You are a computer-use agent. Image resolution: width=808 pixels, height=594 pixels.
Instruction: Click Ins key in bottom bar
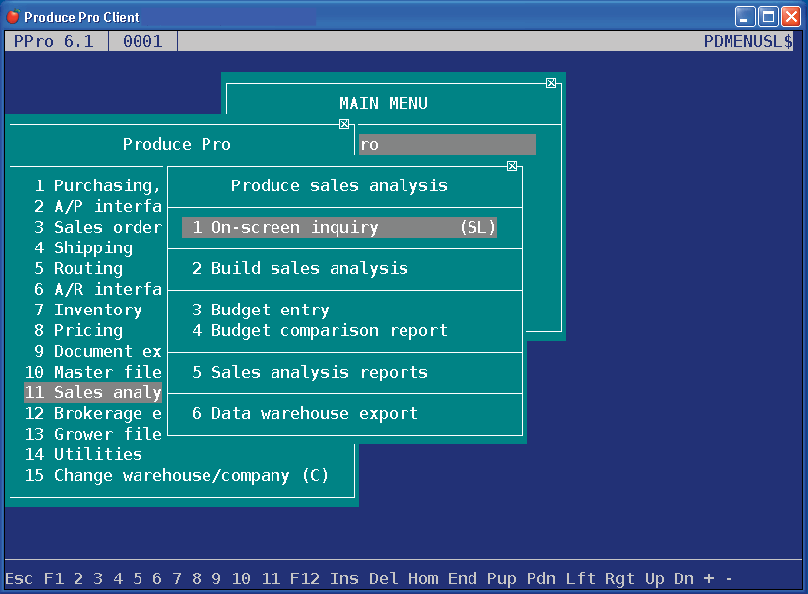[344, 579]
